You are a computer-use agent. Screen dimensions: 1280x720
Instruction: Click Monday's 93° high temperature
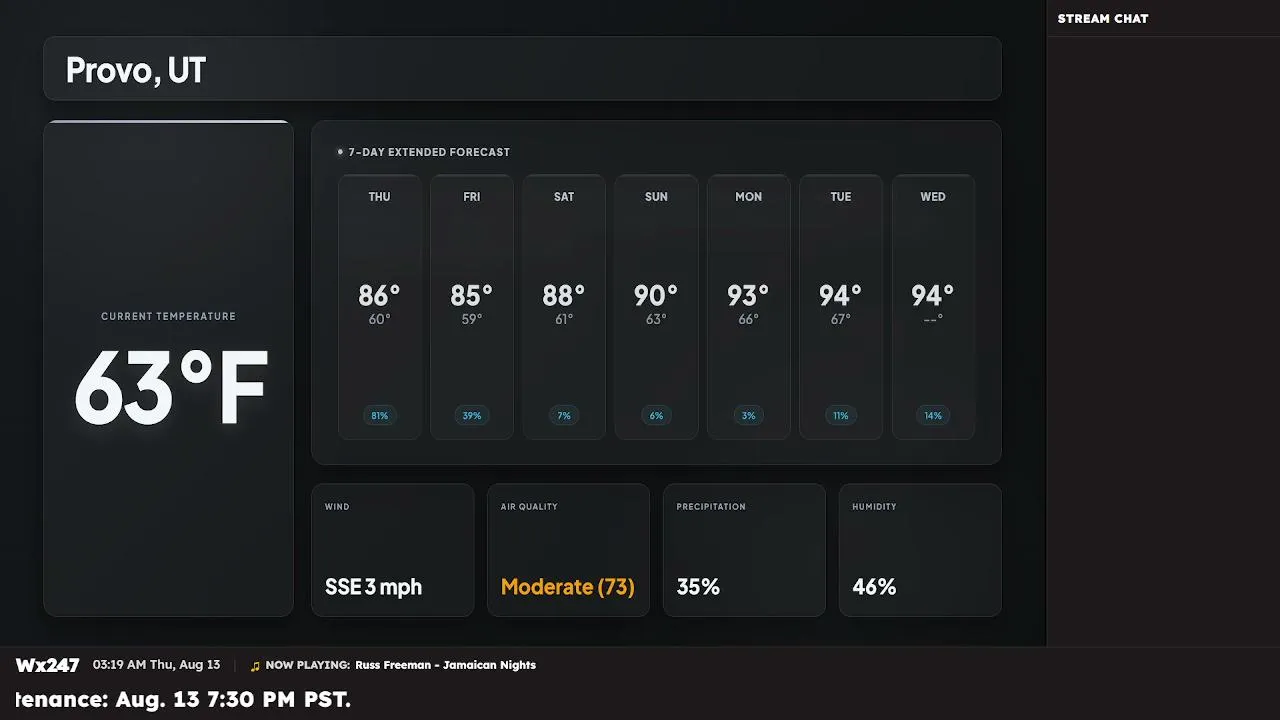pos(748,295)
